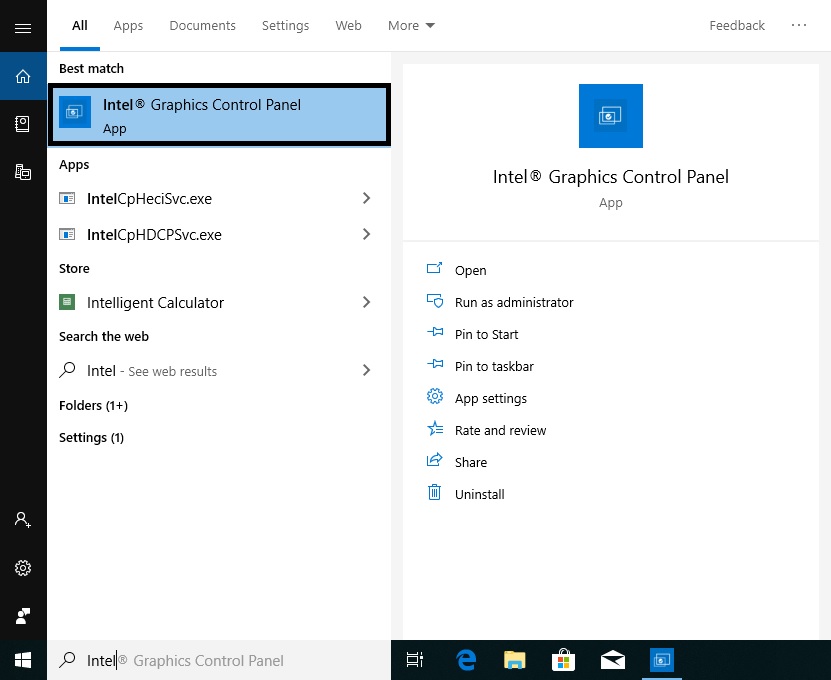Image resolution: width=831 pixels, height=680 pixels.
Task: Click the Feedback link
Action: pos(737,26)
